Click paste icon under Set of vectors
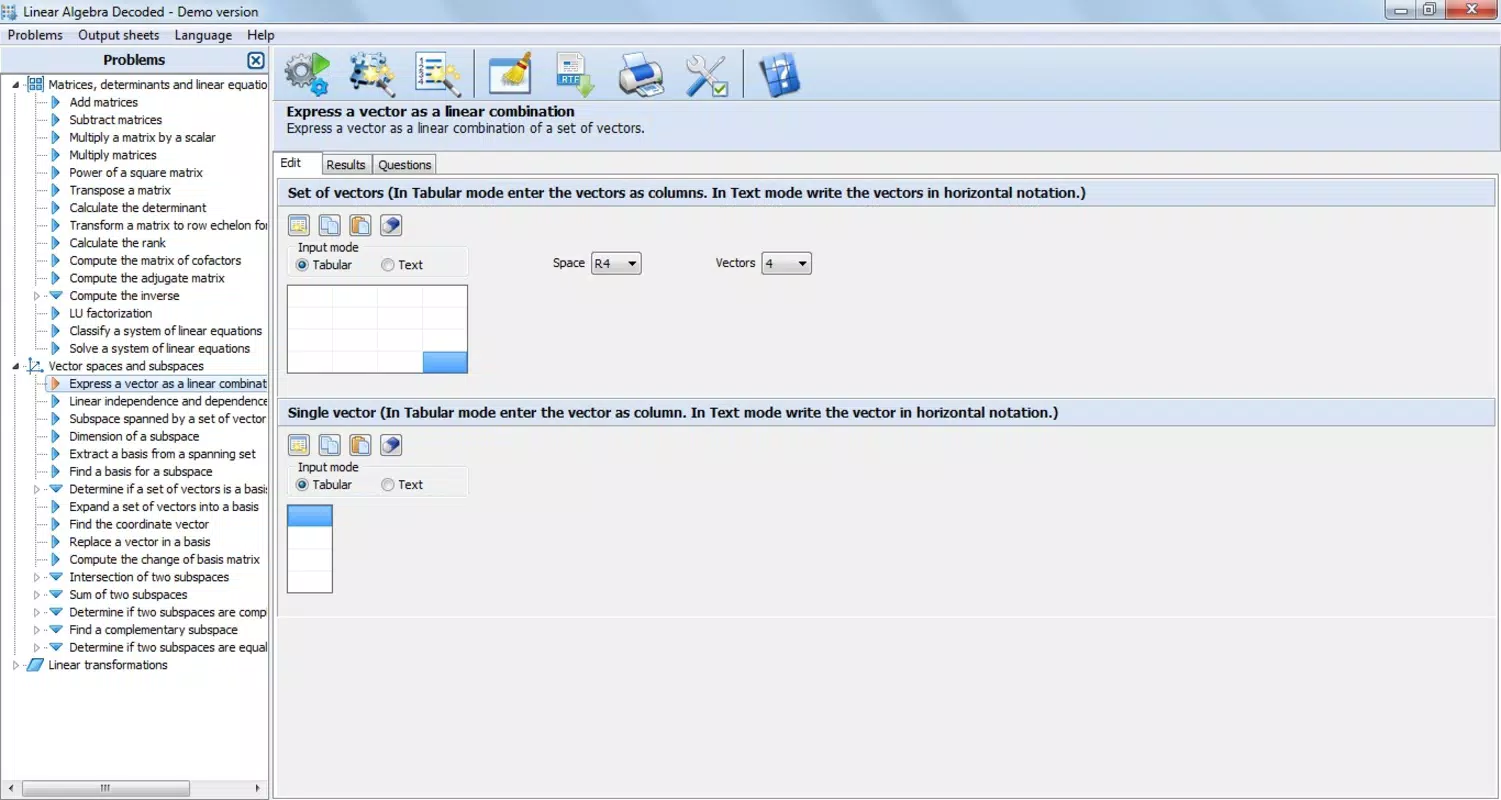The height and width of the screenshot is (800, 1501). click(360, 225)
